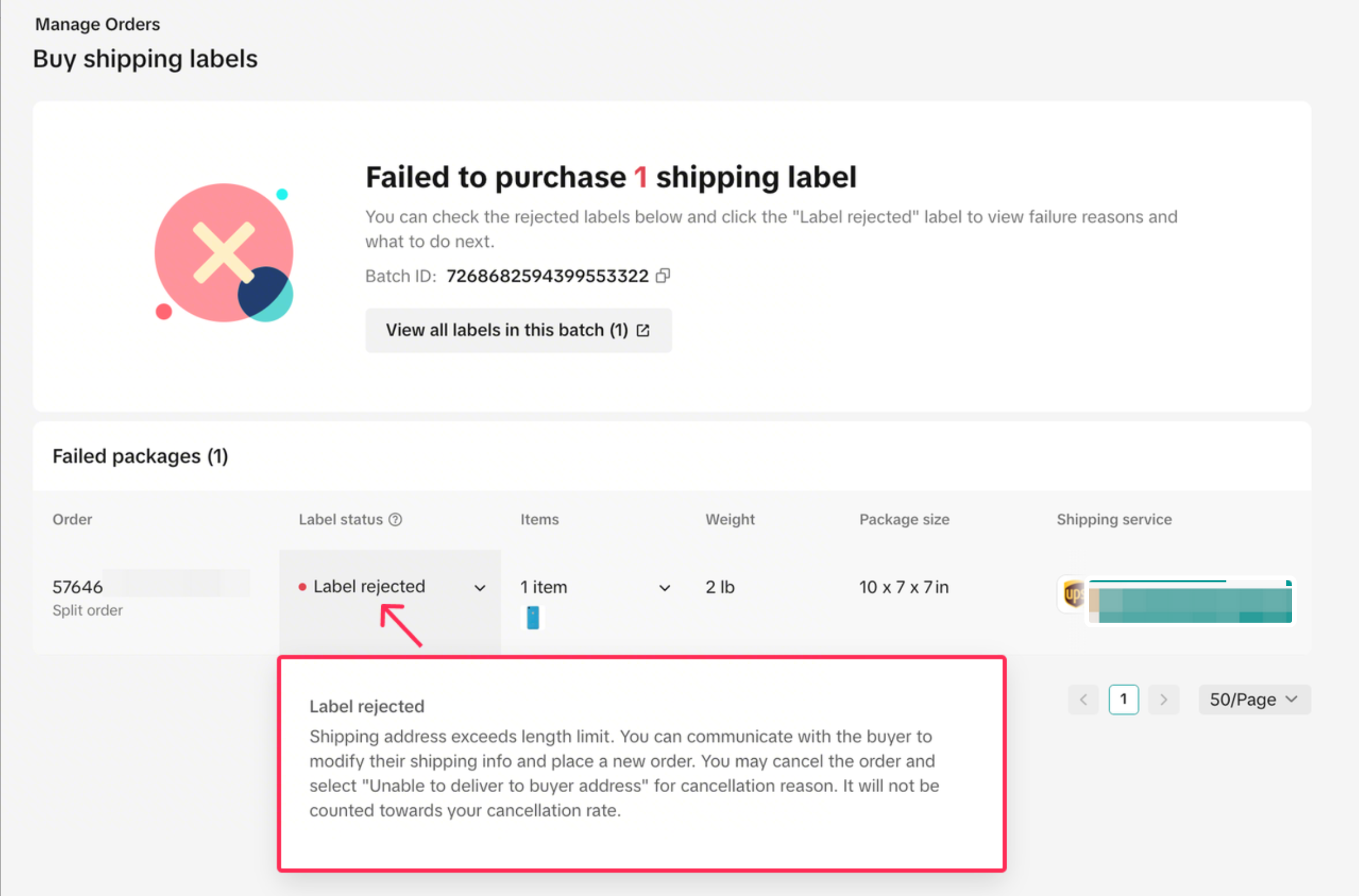The image size is (1359, 896).
Task: Click the Label rejected red dot indicator
Action: pyautogui.click(x=302, y=587)
